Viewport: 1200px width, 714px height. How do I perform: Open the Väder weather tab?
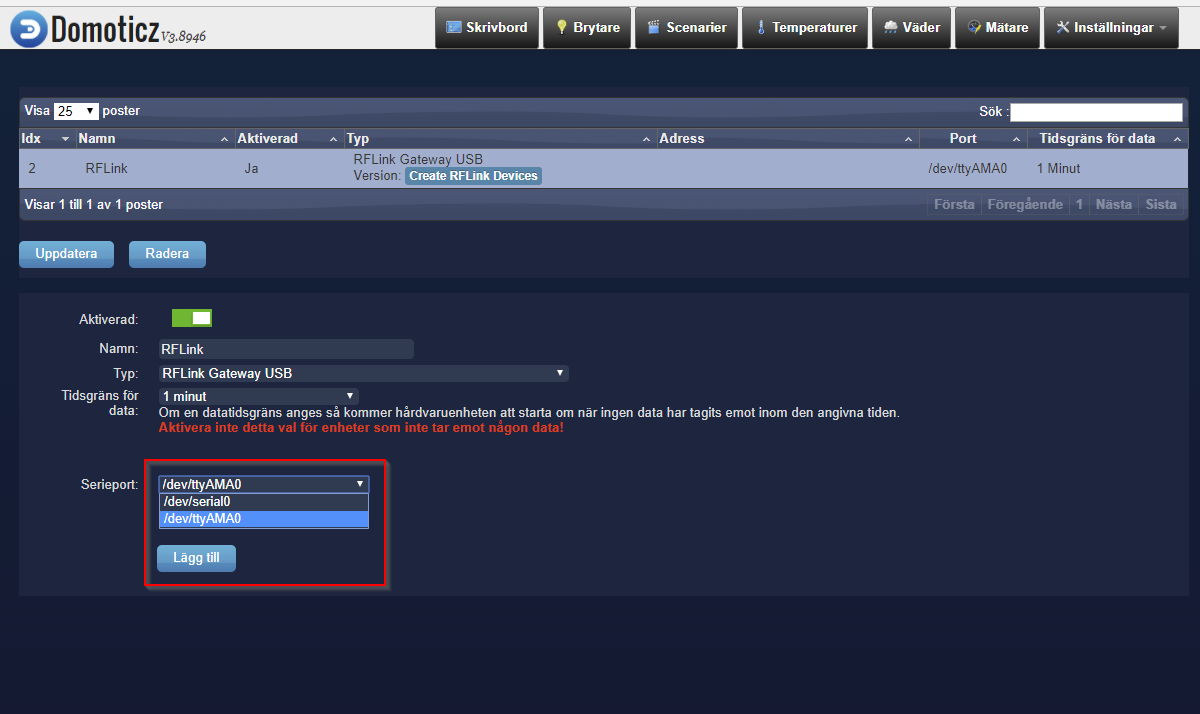tap(911, 28)
